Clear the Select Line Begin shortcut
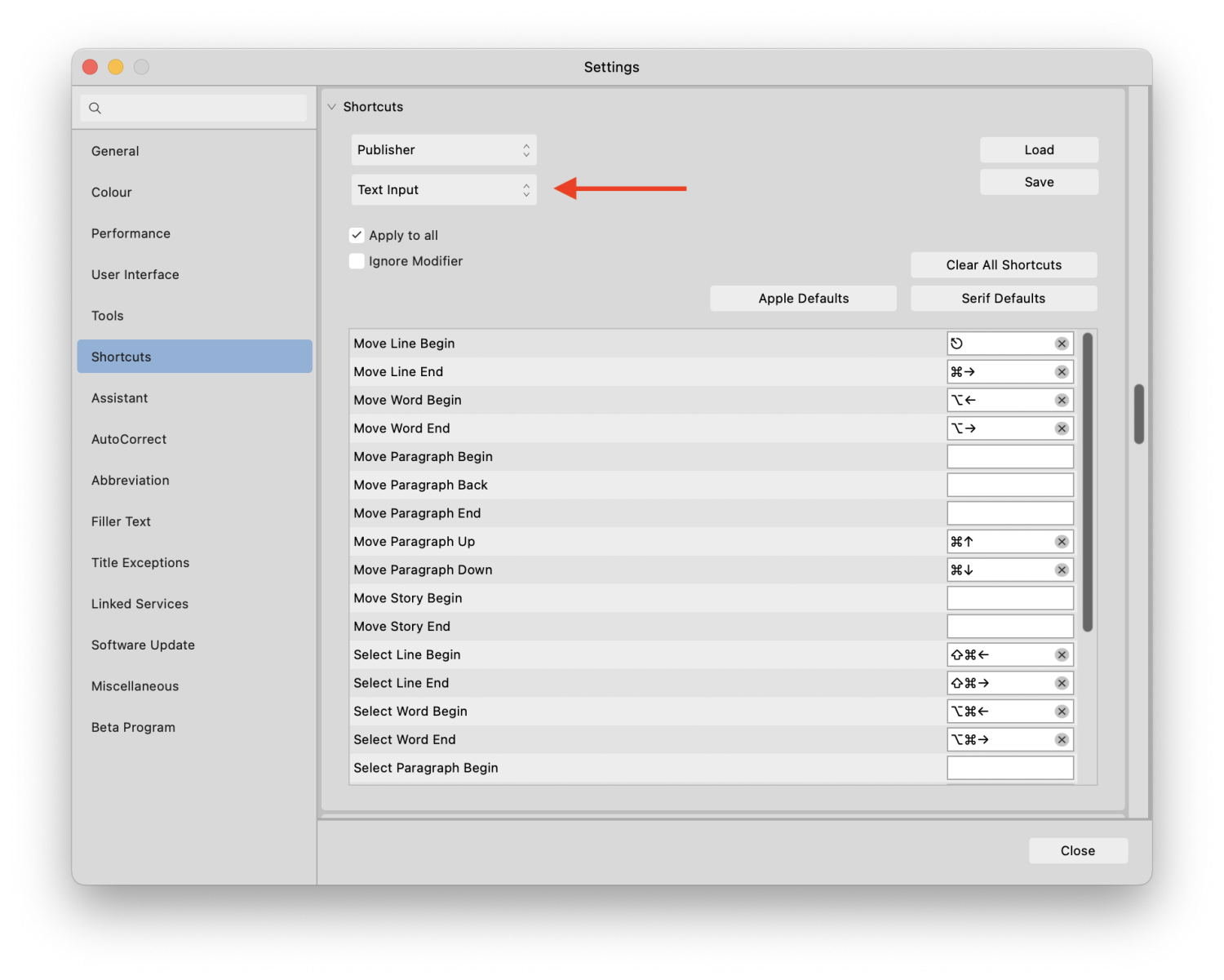 1062,655
